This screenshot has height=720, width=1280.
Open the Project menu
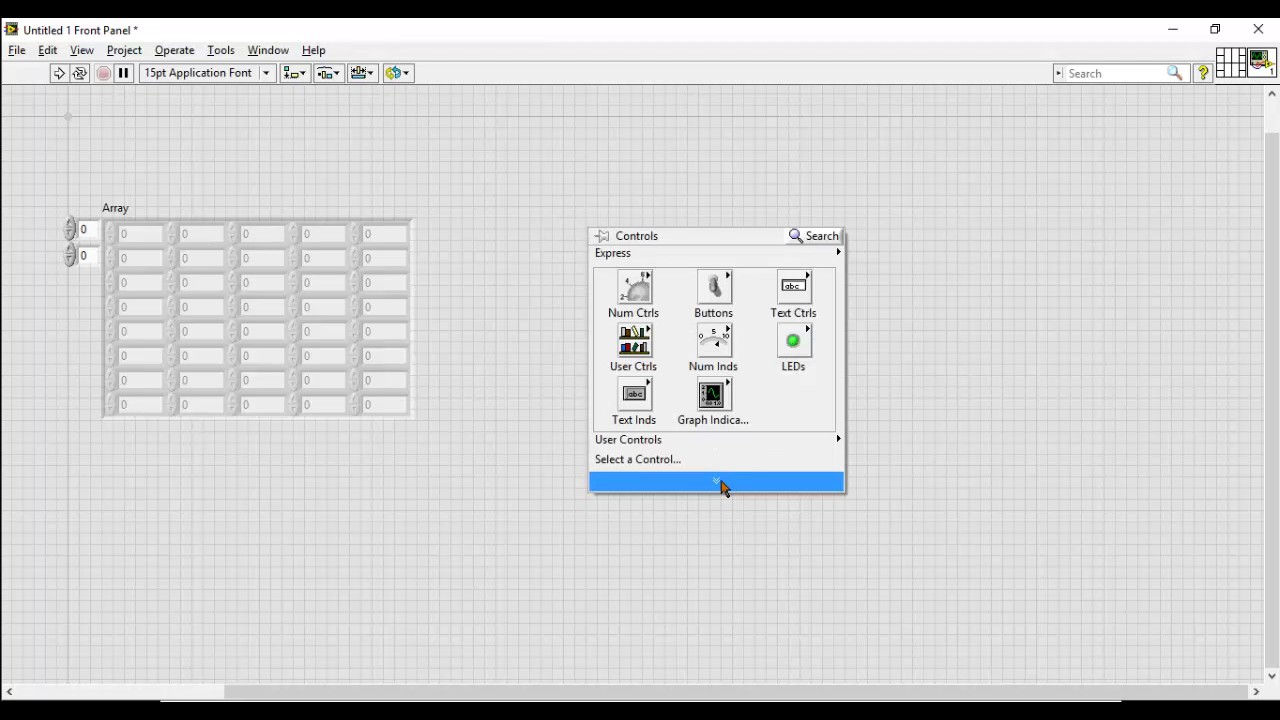pyautogui.click(x=124, y=50)
